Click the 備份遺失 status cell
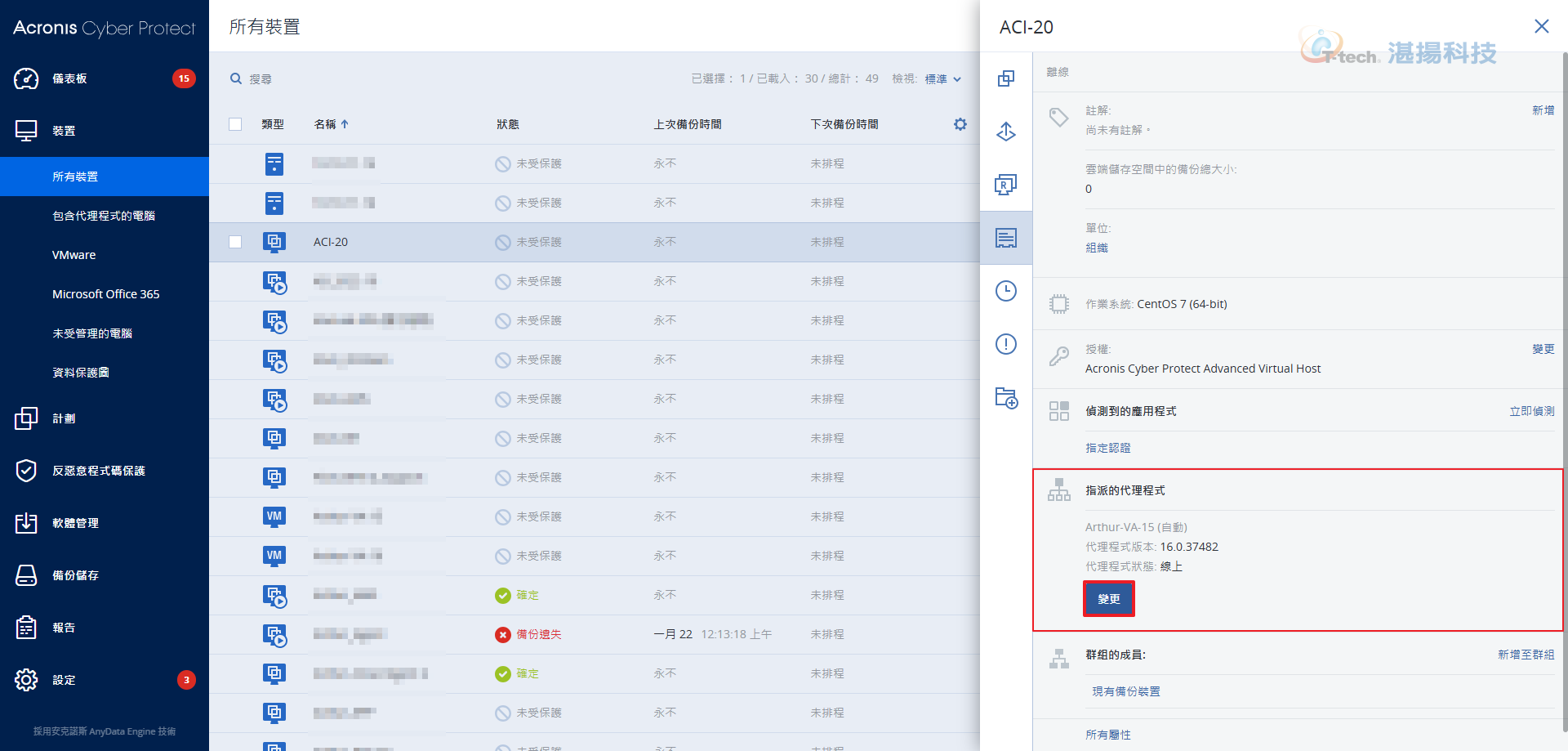The width and height of the screenshot is (1568, 751). [528, 634]
